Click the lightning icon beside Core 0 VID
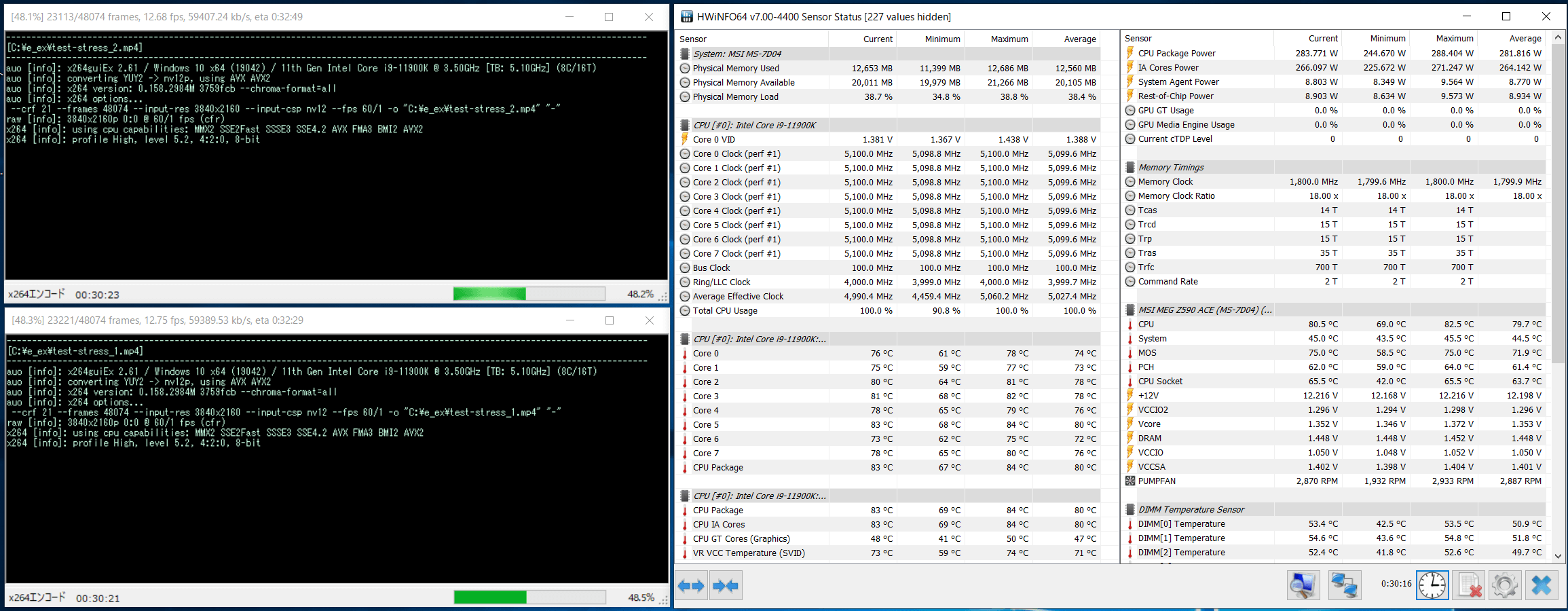Viewport: 1568px width, 611px height. (x=685, y=139)
